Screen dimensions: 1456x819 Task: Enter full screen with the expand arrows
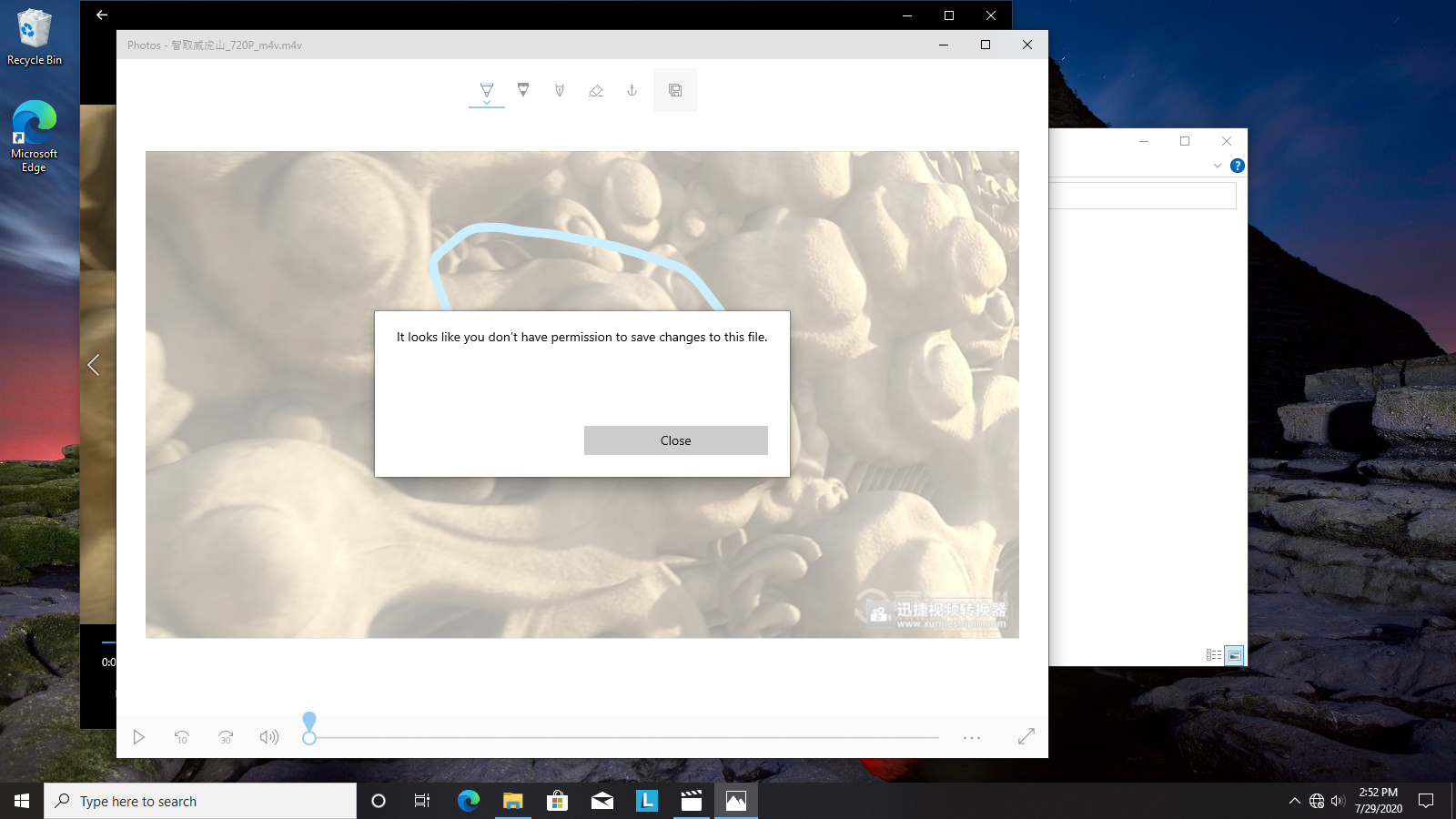pyautogui.click(x=1026, y=736)
